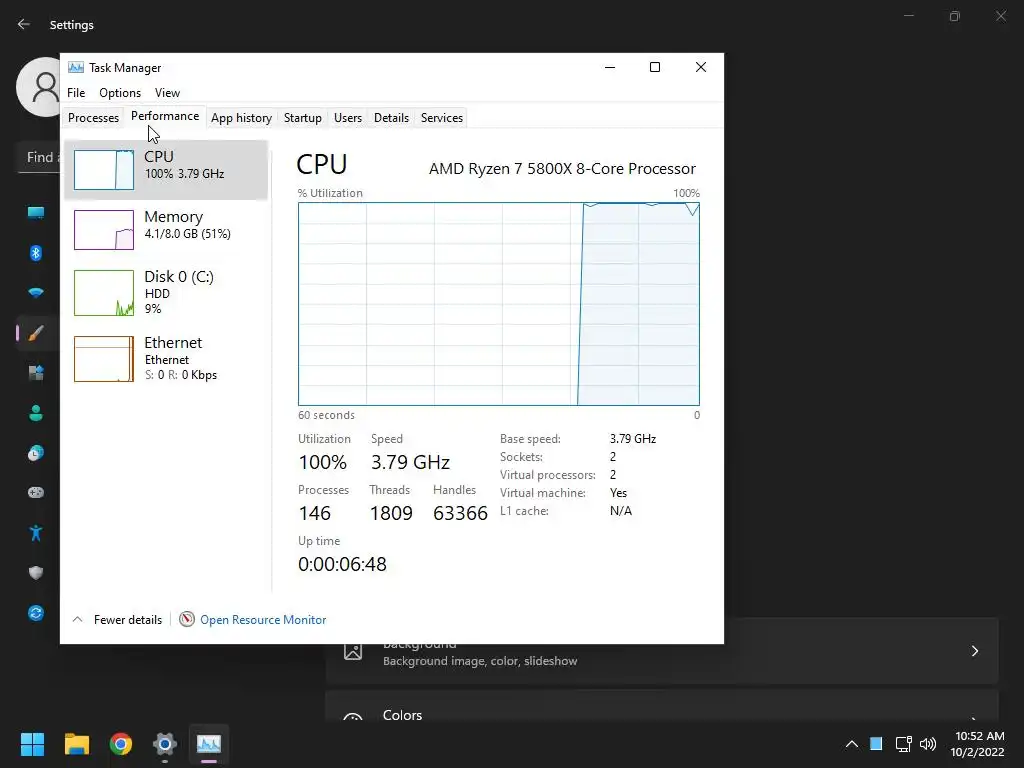Click the Resource Monitor gauge icon
This screenshot has height=768, width=1024.
[x=187, y=619]
